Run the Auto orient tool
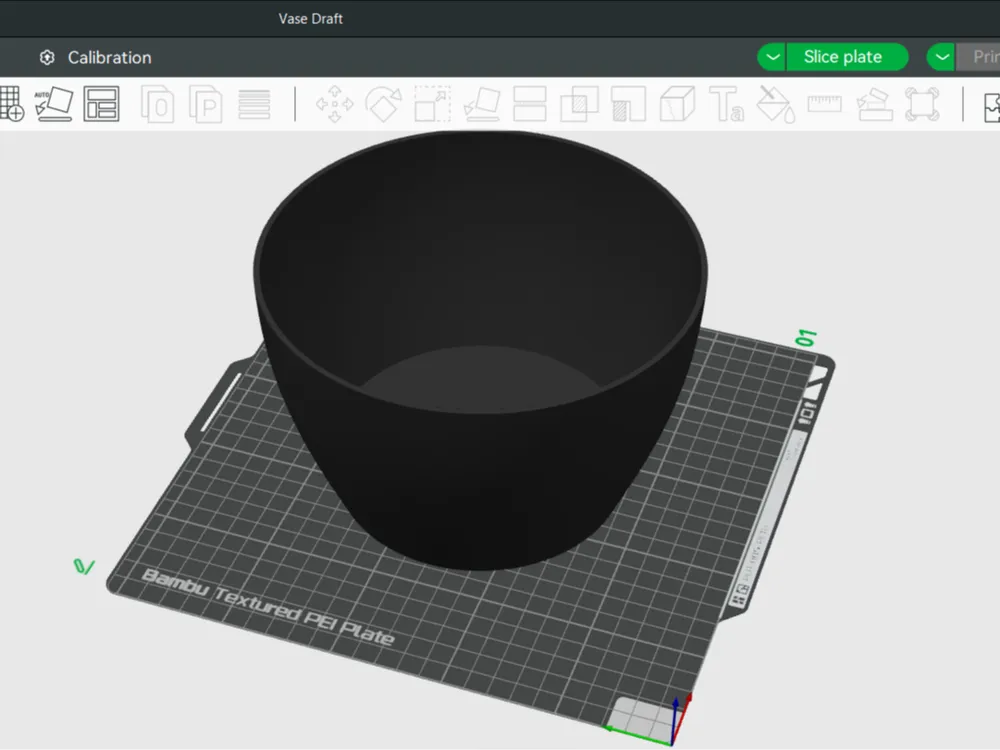 (54, 103)
